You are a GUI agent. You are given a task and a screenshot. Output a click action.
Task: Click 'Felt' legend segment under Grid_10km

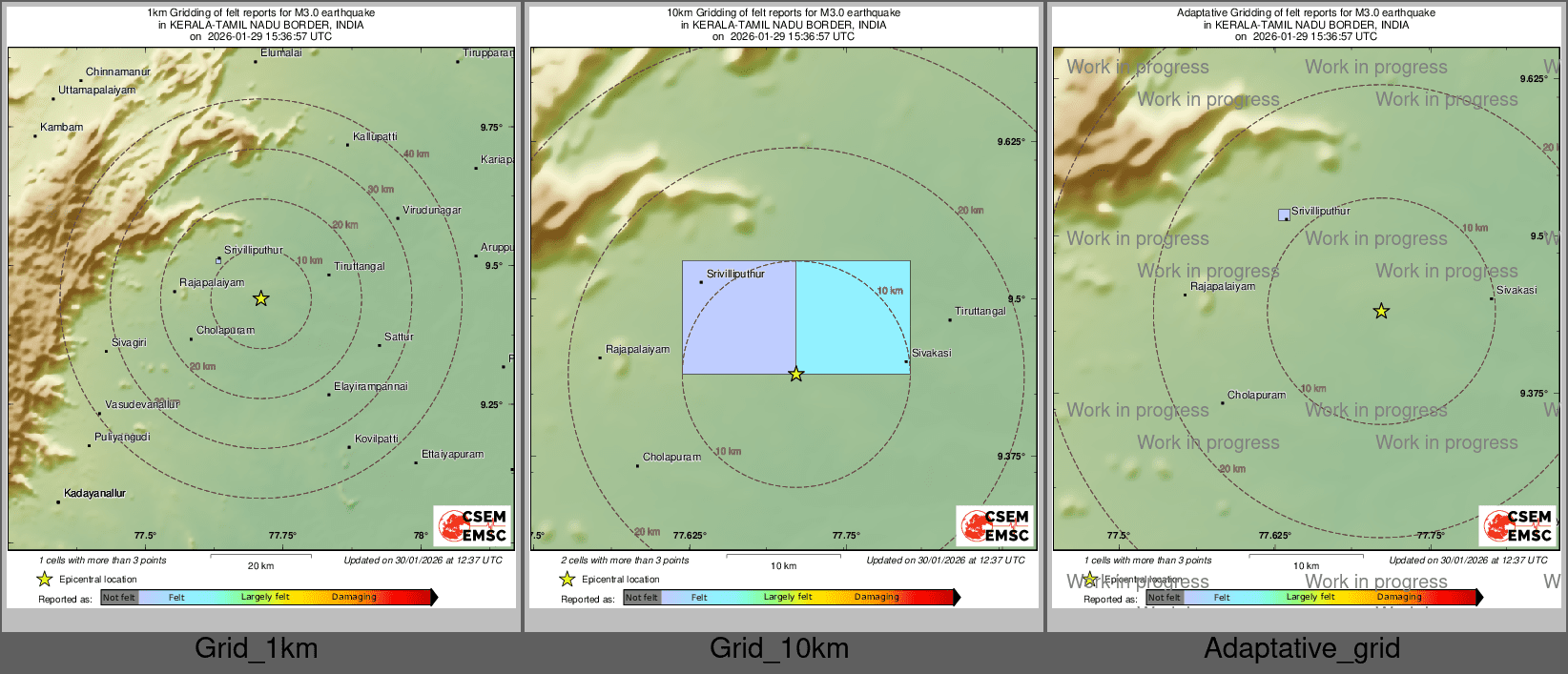[x=699, y=597]
